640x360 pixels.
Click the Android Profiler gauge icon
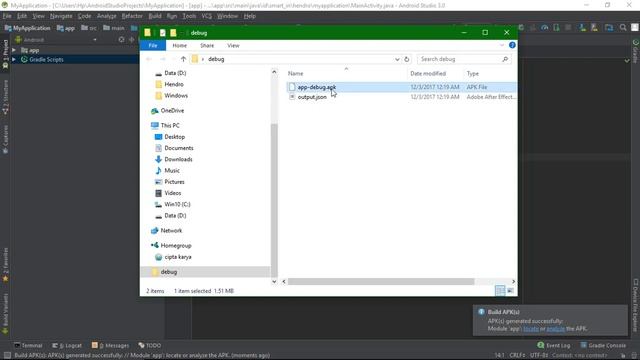coord(544,28)
